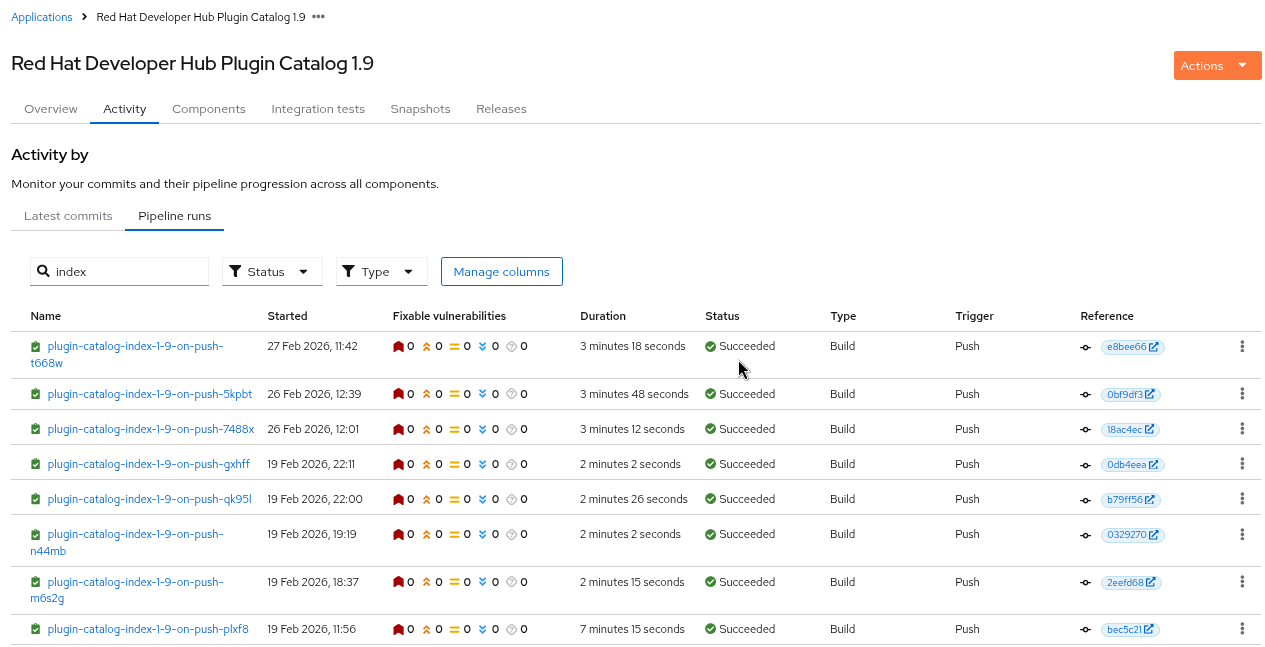Open kebab menu for plugin-catalog-index-1-9-on-push-5kpbt row
Viewport: 1265px width, 647px height.
pyautogui.click(x=1242, y=394)
